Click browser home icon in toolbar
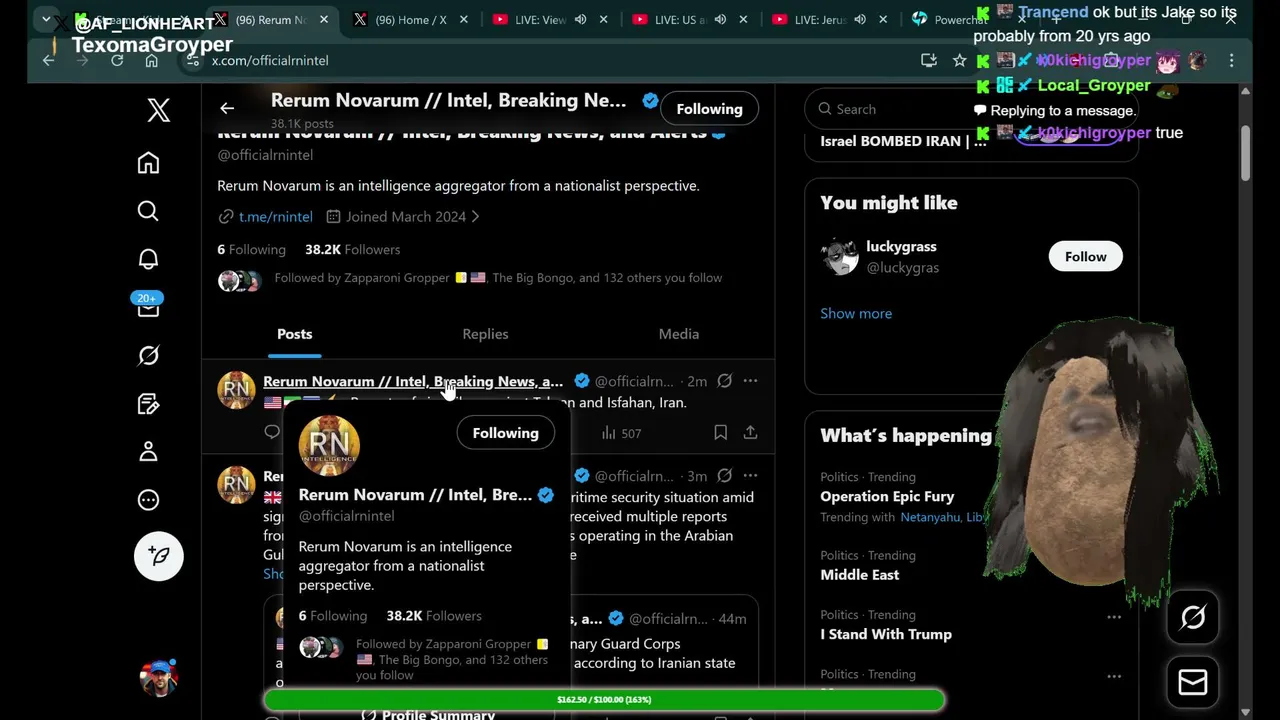 click(x=151, y=60)
